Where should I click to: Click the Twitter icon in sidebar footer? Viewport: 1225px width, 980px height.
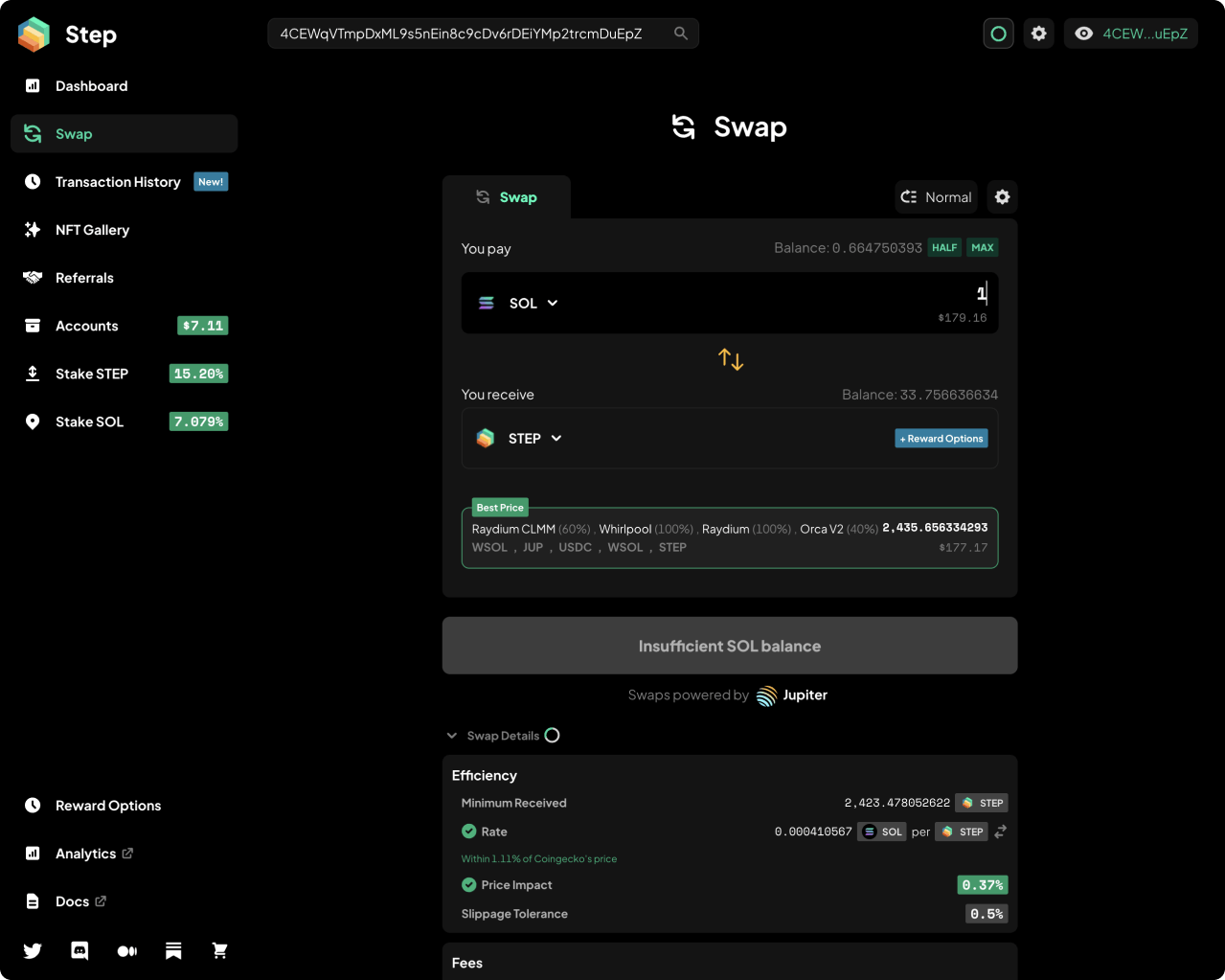[x=33, y=950]
